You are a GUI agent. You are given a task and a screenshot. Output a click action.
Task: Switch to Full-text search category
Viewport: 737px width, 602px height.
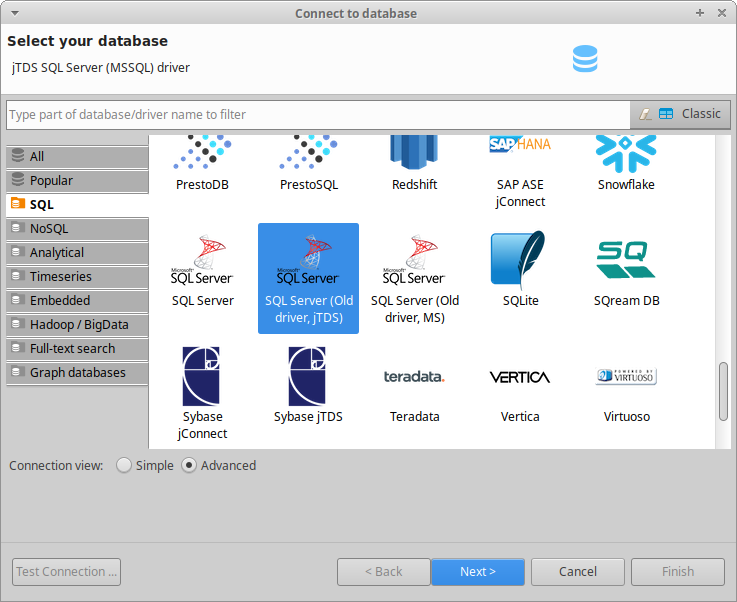(78, 348)
